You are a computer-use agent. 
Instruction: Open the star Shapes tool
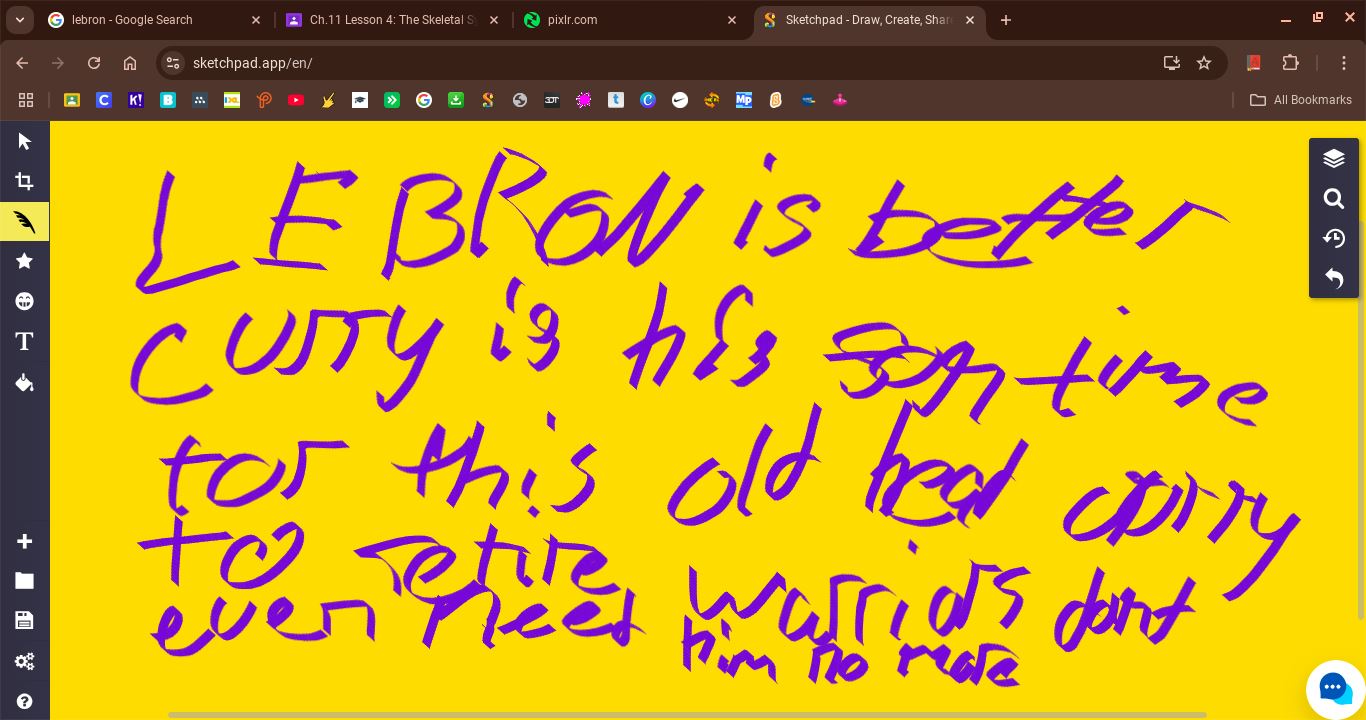pyautogui.click(x=24, y=262)
